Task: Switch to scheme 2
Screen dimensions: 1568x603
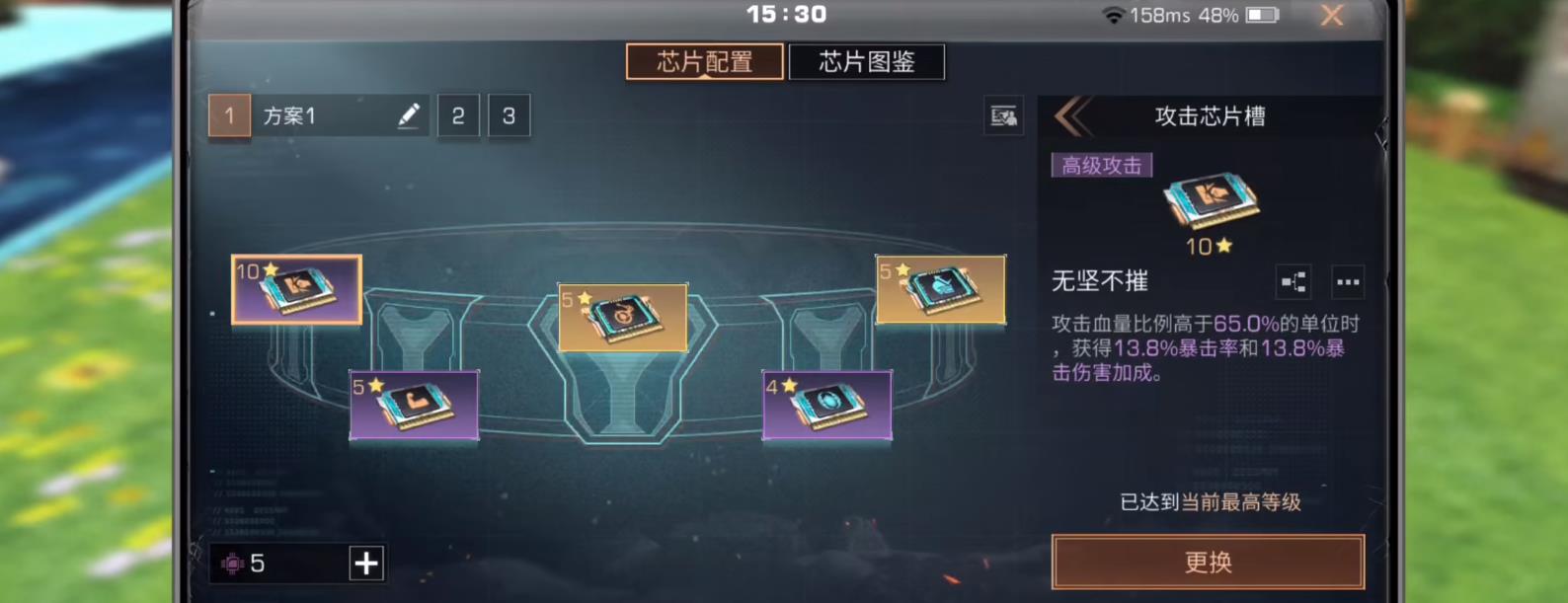Action: pos(458,115)
